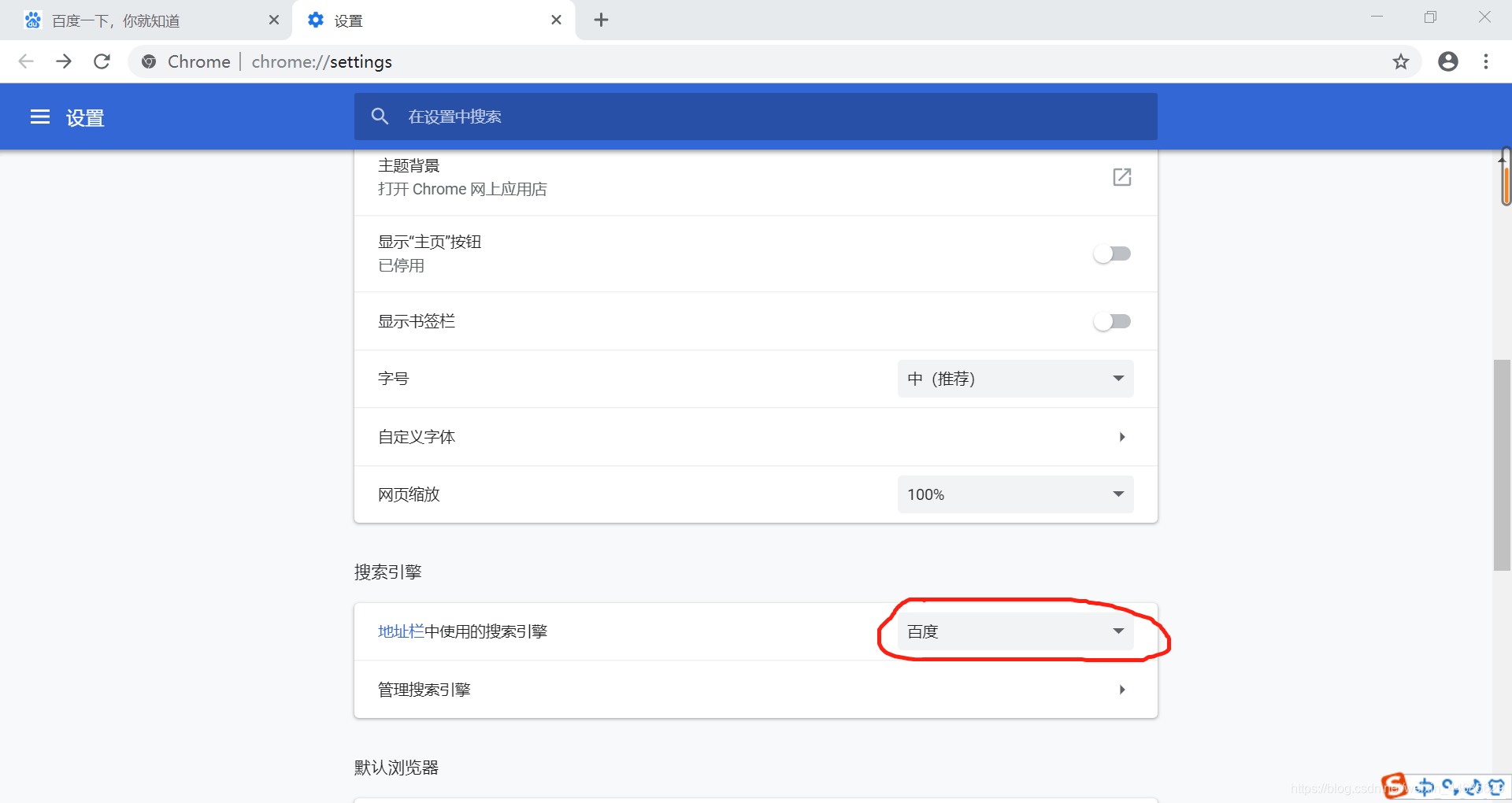Screen dimensions: 1512x803
Task: Toggle the 显示"主页"按钮 switch
Action: 1112,253
